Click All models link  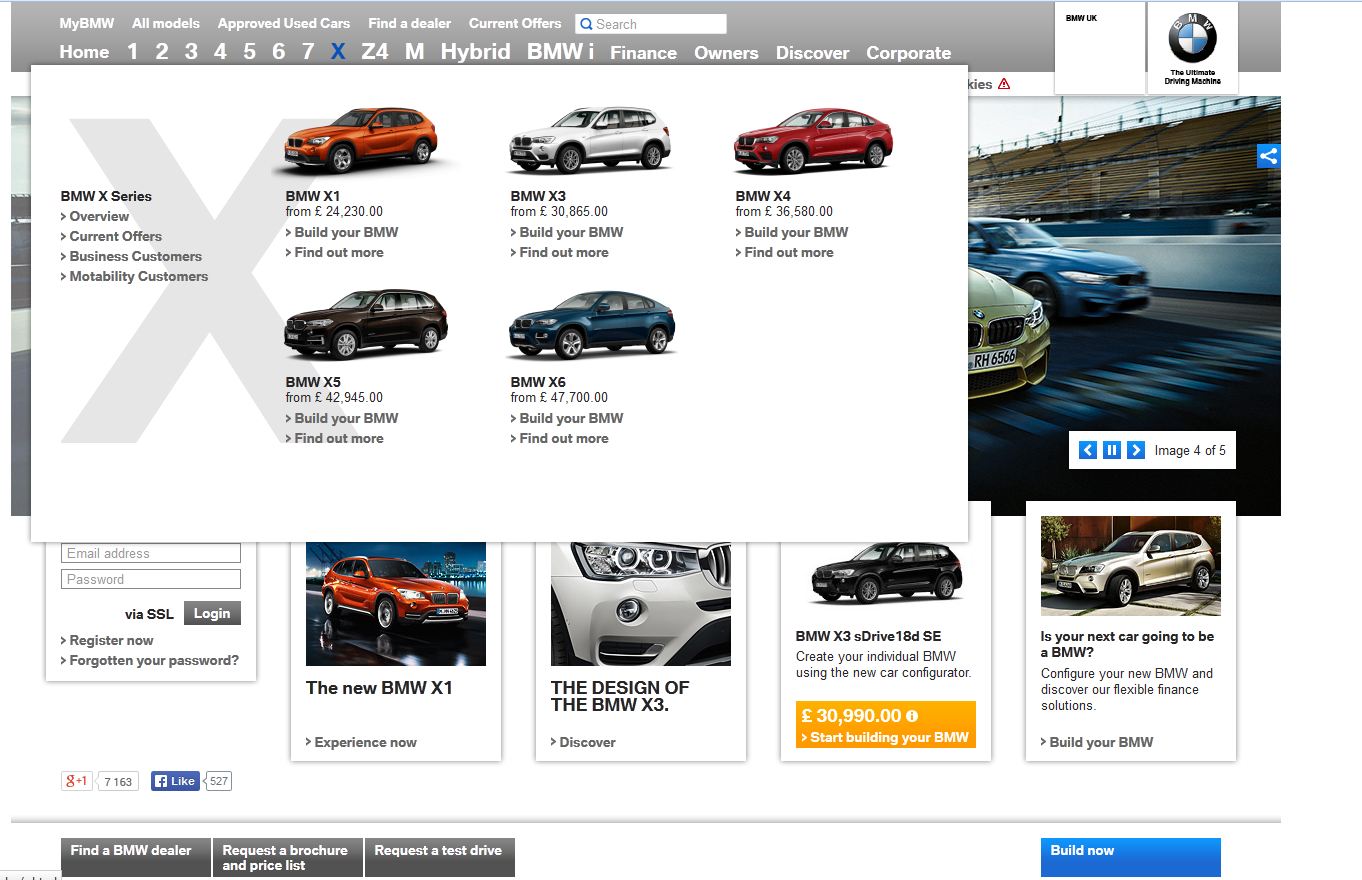[x=166, y=23]
